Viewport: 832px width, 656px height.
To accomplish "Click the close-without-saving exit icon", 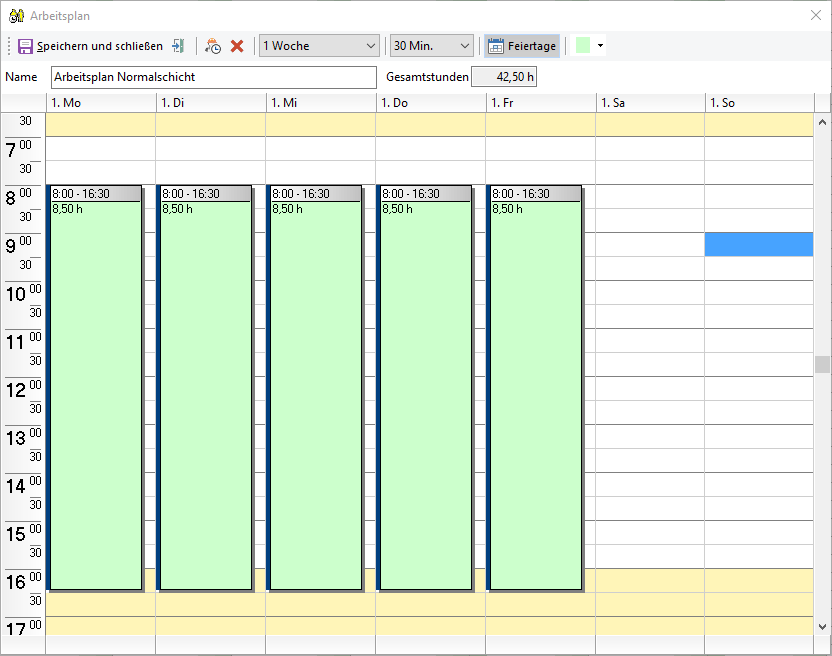I will pos(178,46).
